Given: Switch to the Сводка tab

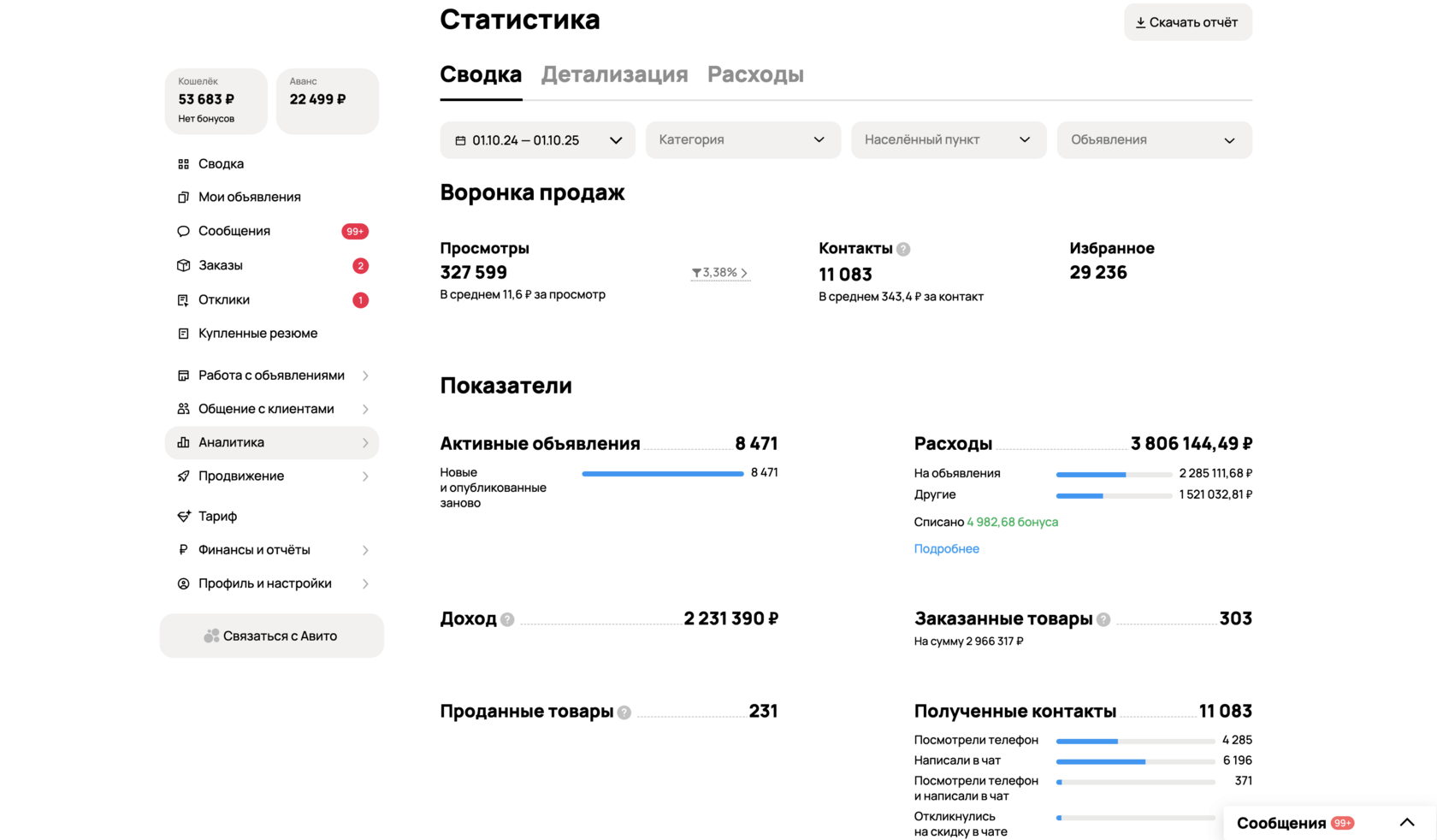Looking at the screenshot, I should 481,74.
